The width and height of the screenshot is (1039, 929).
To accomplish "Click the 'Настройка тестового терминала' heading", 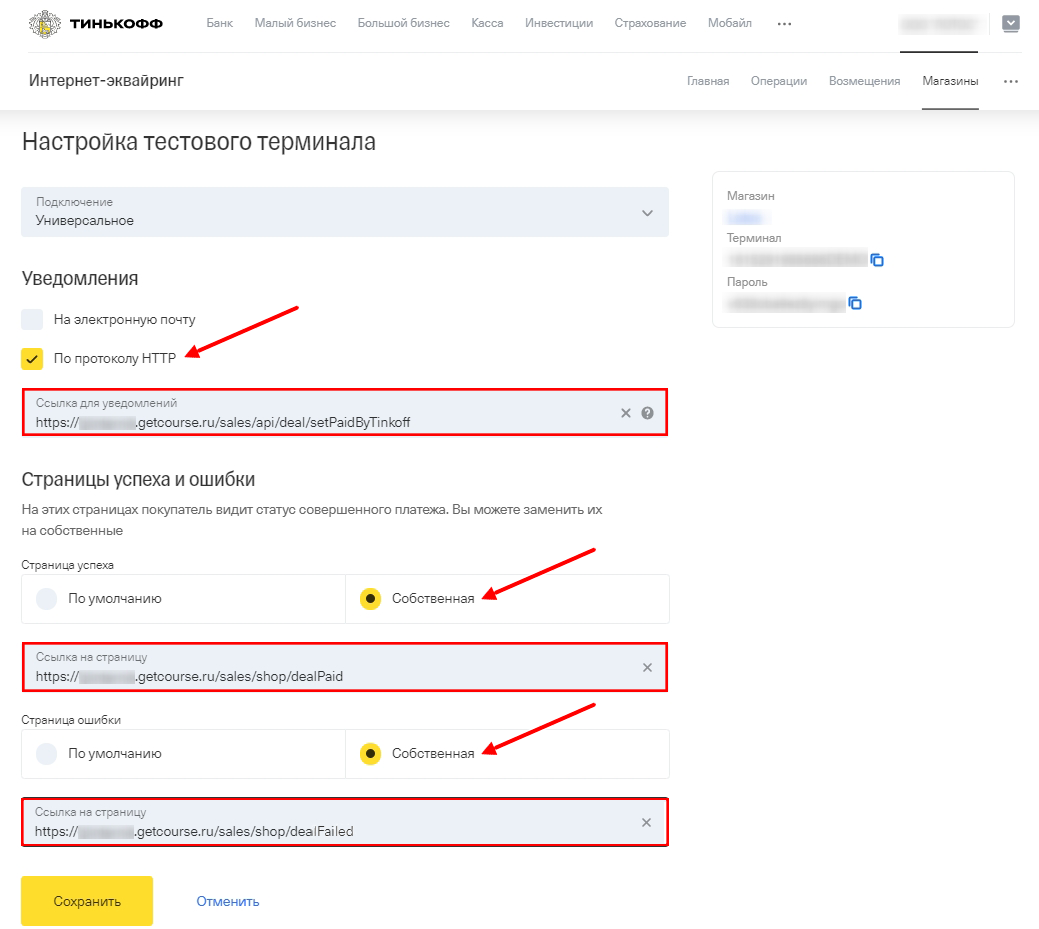I will pyautogui.click(x=199, y=141).
